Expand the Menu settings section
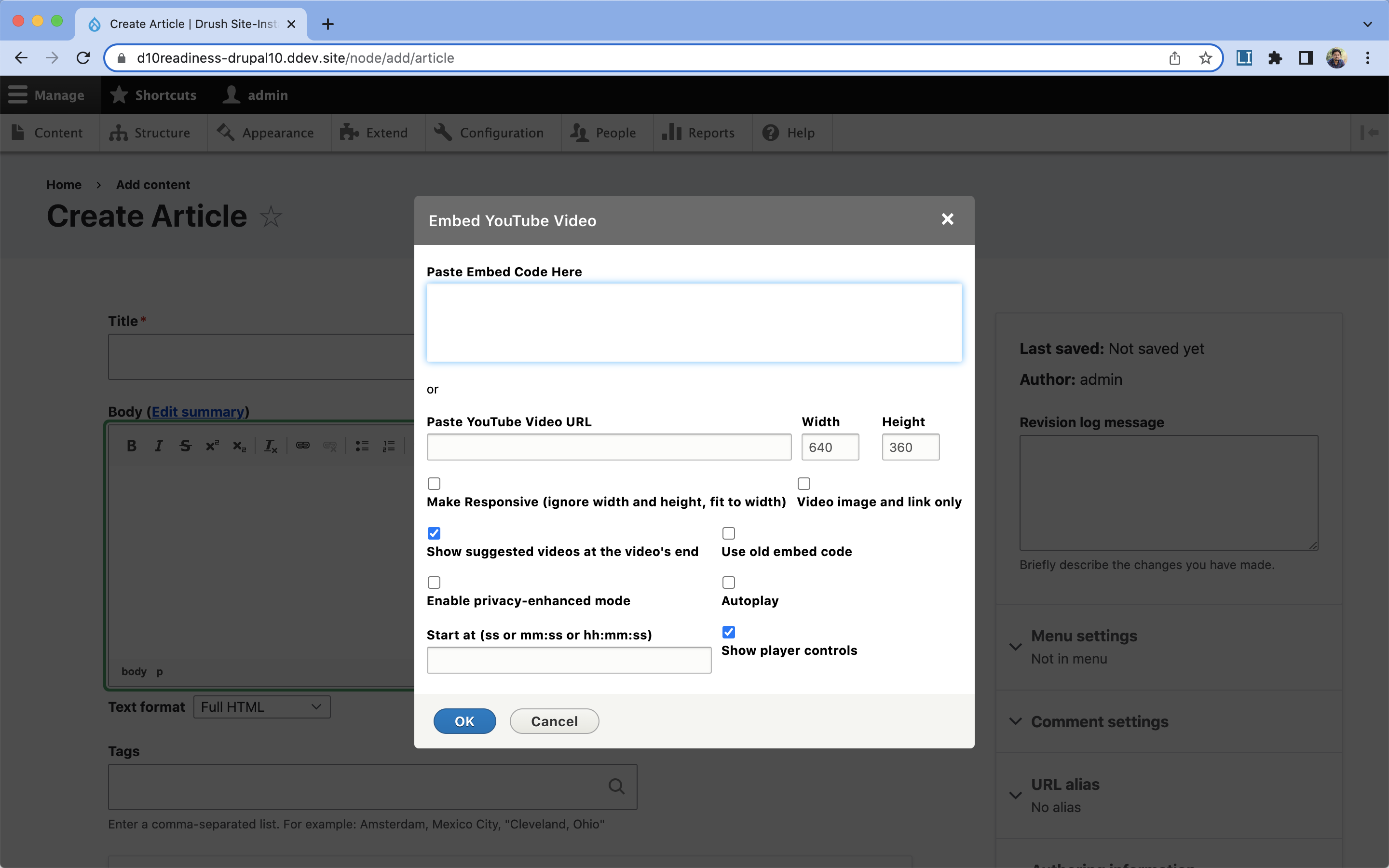The width and height of the screenshot is (1389, 868). tap(1084, 636)
